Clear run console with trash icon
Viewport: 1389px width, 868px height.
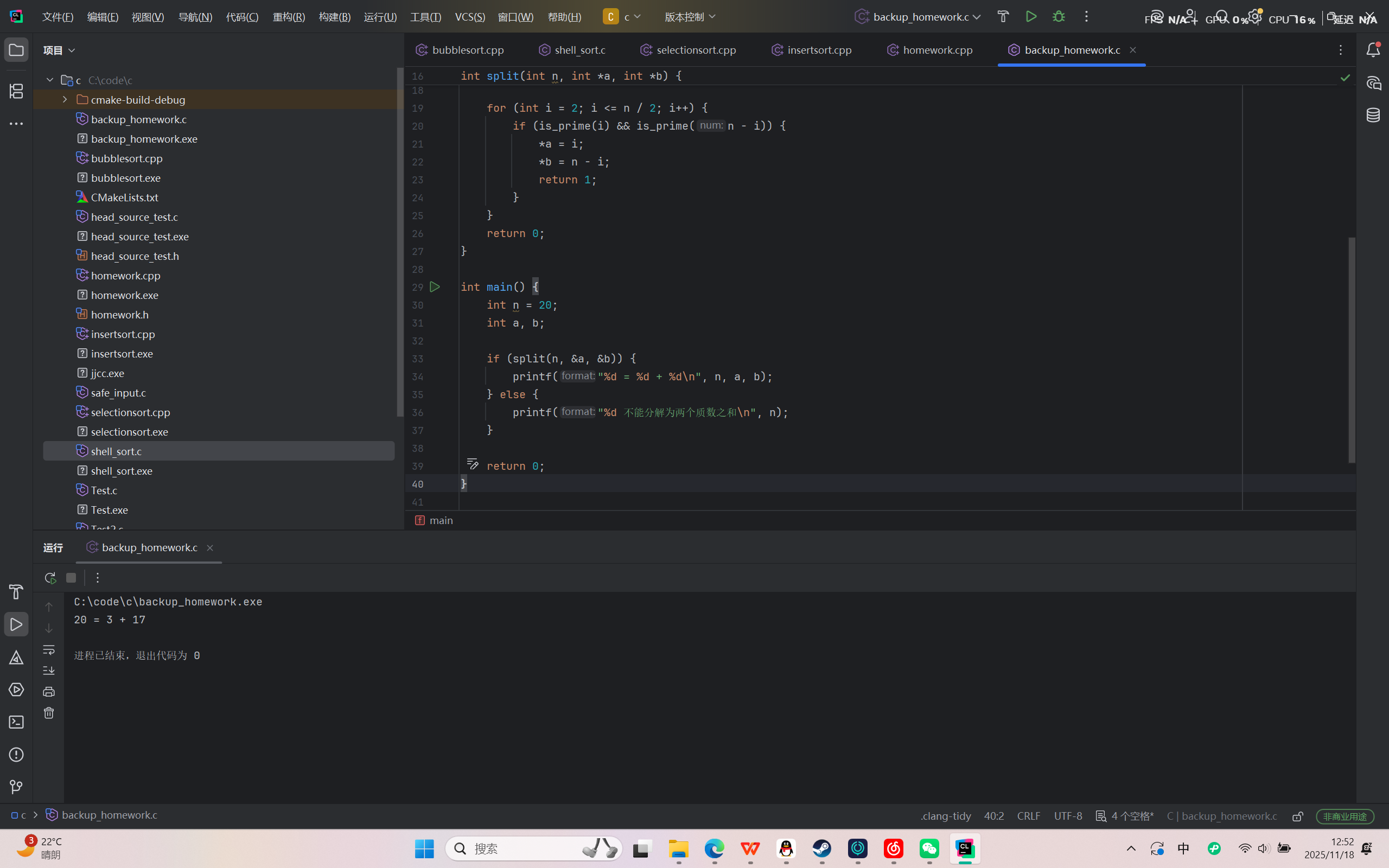(x=49, y=713)
